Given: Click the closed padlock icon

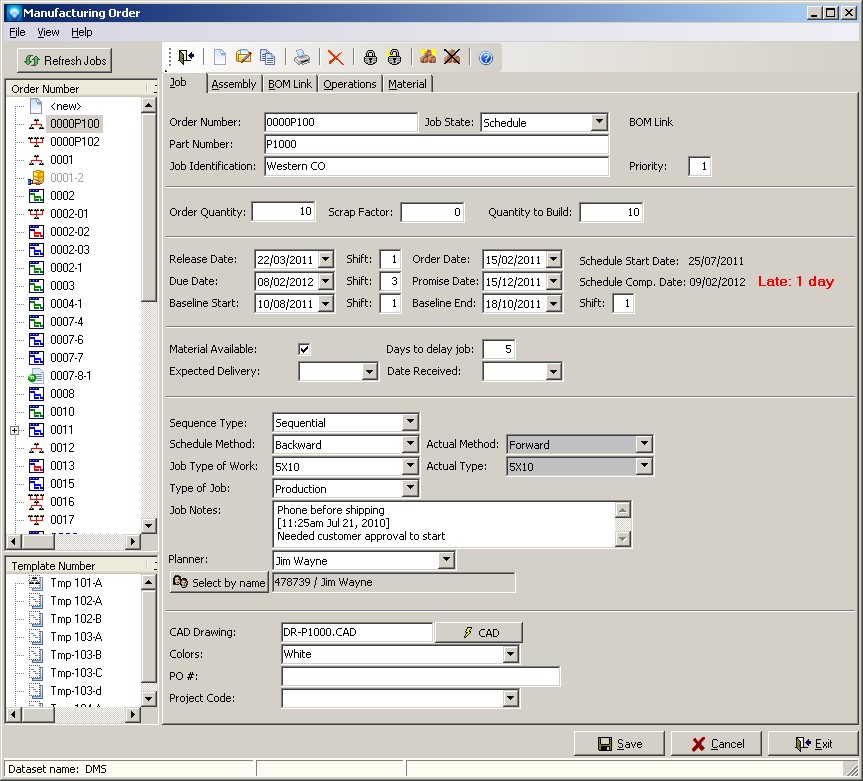Looking at the screenshot, I should (370, 58).
